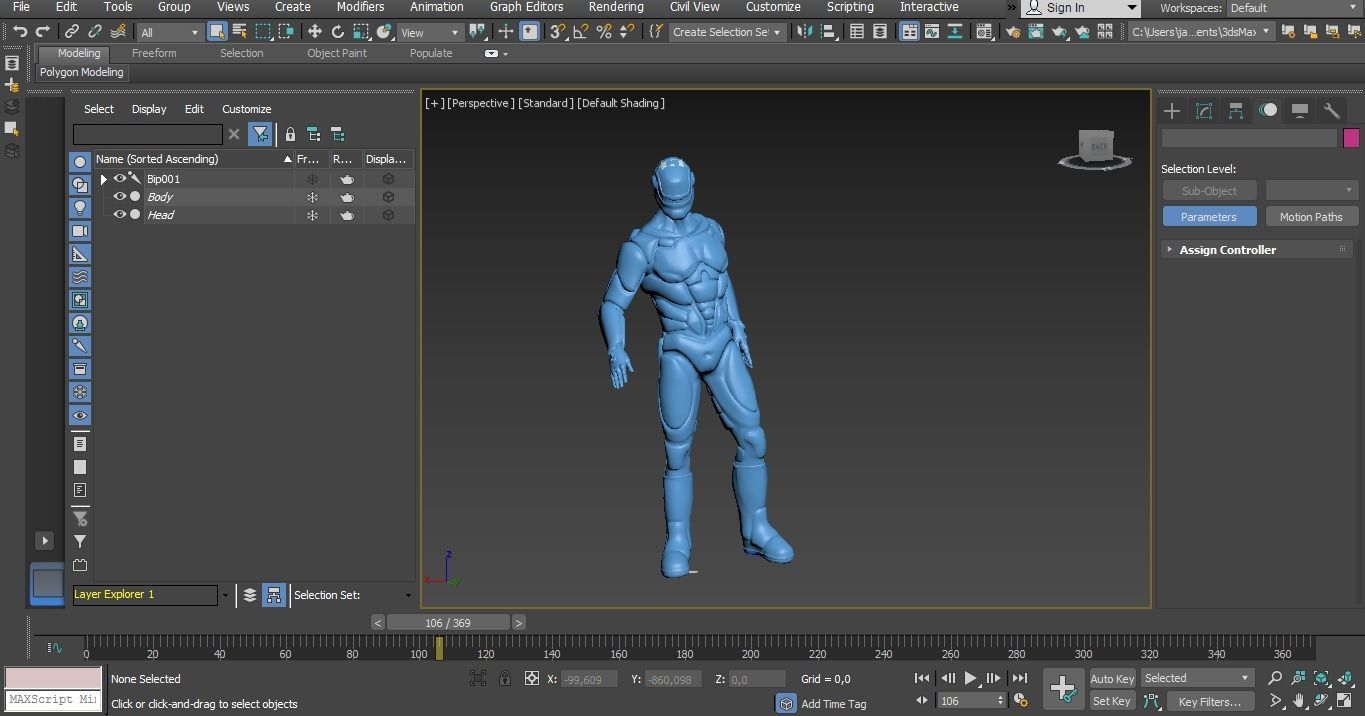
Task: Open the Layer Explorer 1 dropdown arrow
Action: click(225, 595)
